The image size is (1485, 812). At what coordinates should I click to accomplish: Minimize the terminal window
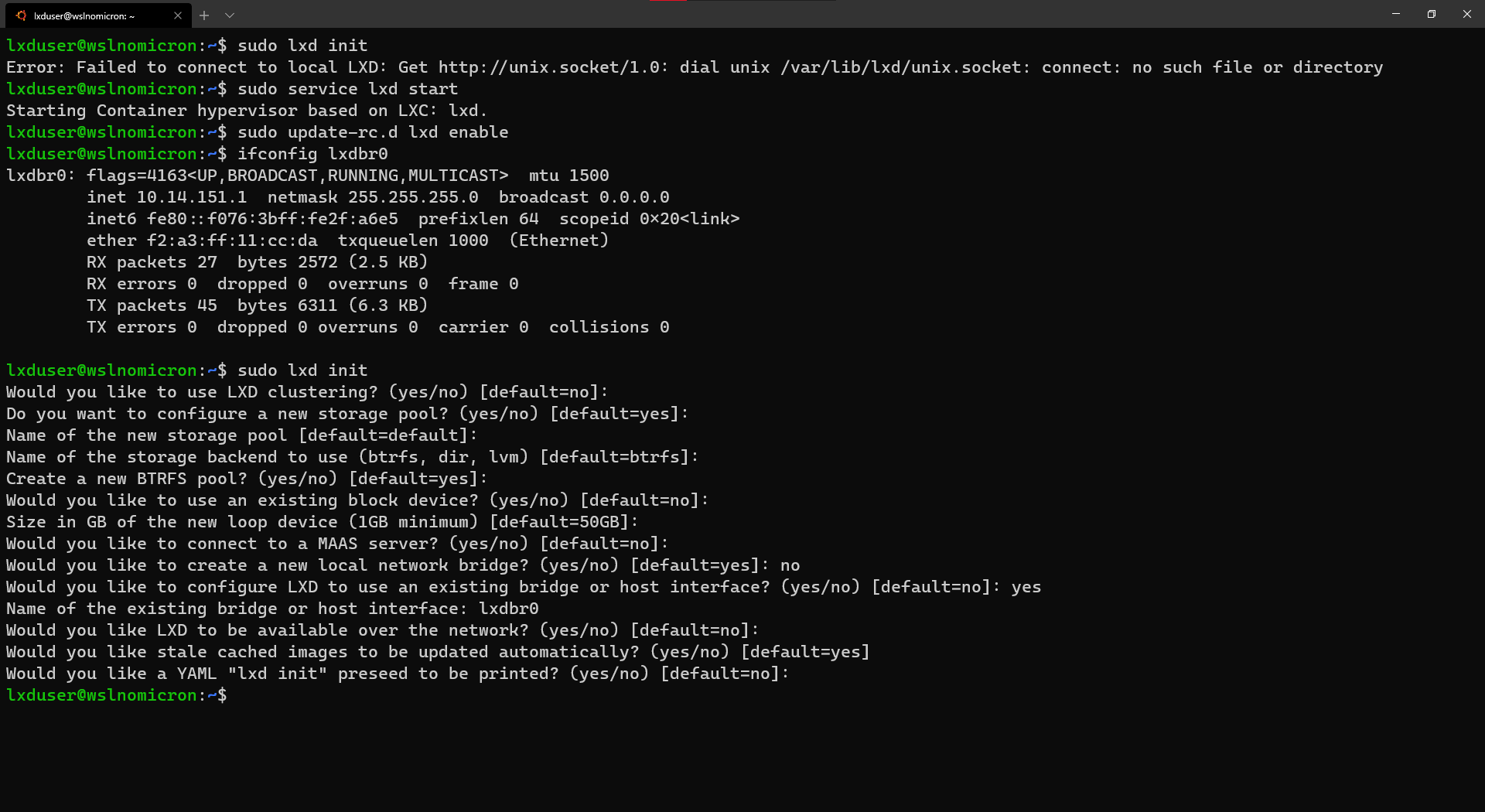(x=1396, y=14)
